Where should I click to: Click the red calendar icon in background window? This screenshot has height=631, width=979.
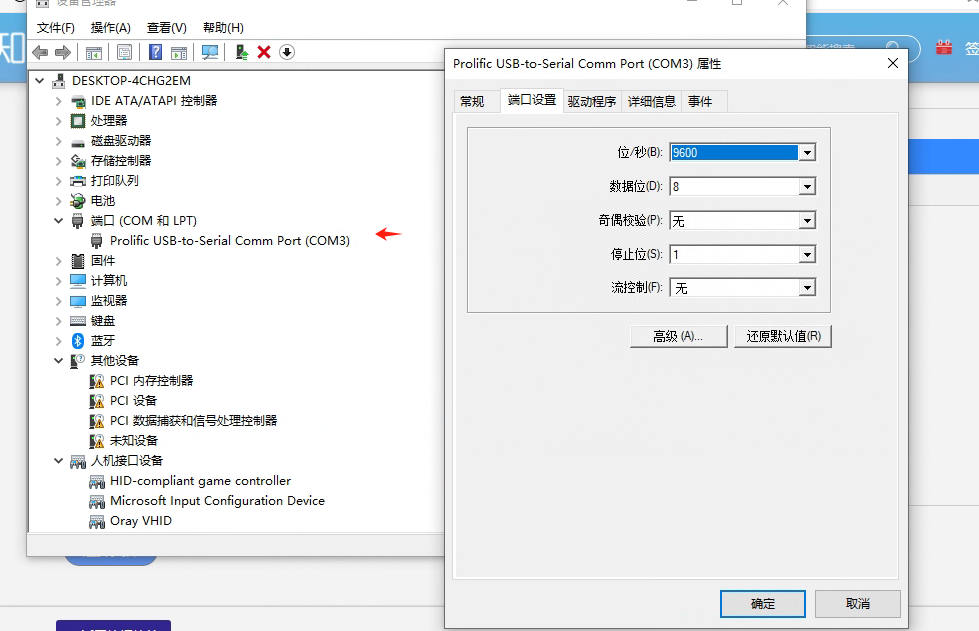pyautogui.click(x=944, y=47)
